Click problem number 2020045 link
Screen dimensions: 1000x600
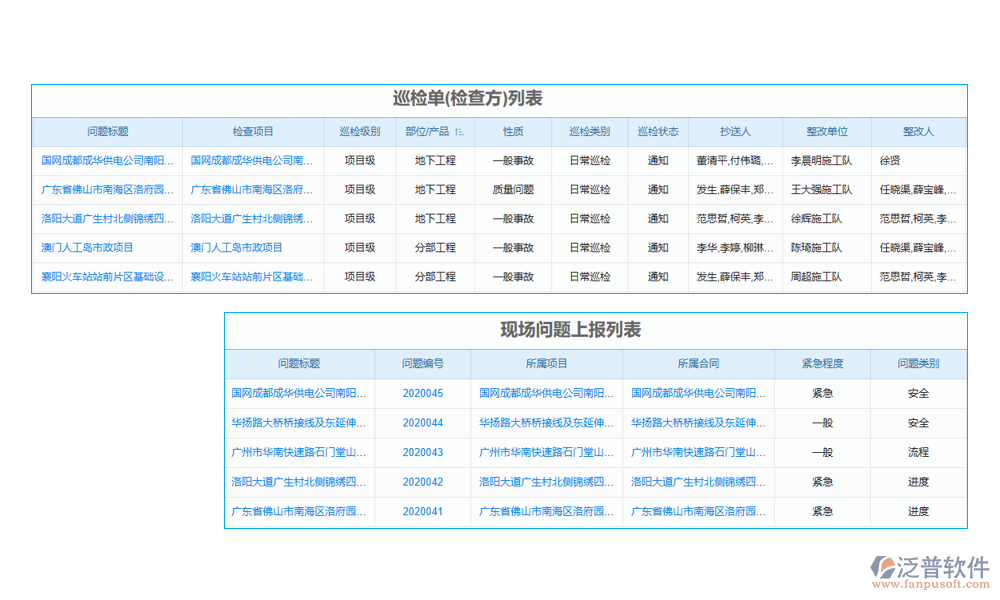coord(421,393)
